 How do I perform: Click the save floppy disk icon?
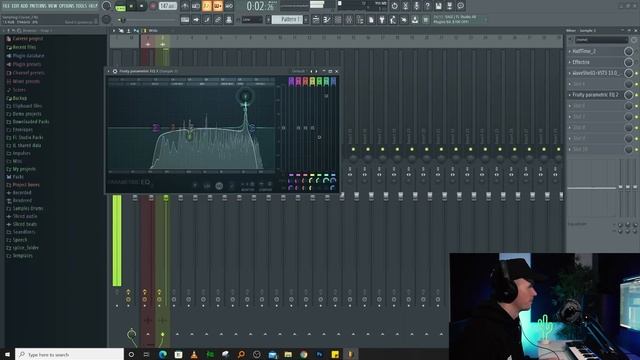438,6
